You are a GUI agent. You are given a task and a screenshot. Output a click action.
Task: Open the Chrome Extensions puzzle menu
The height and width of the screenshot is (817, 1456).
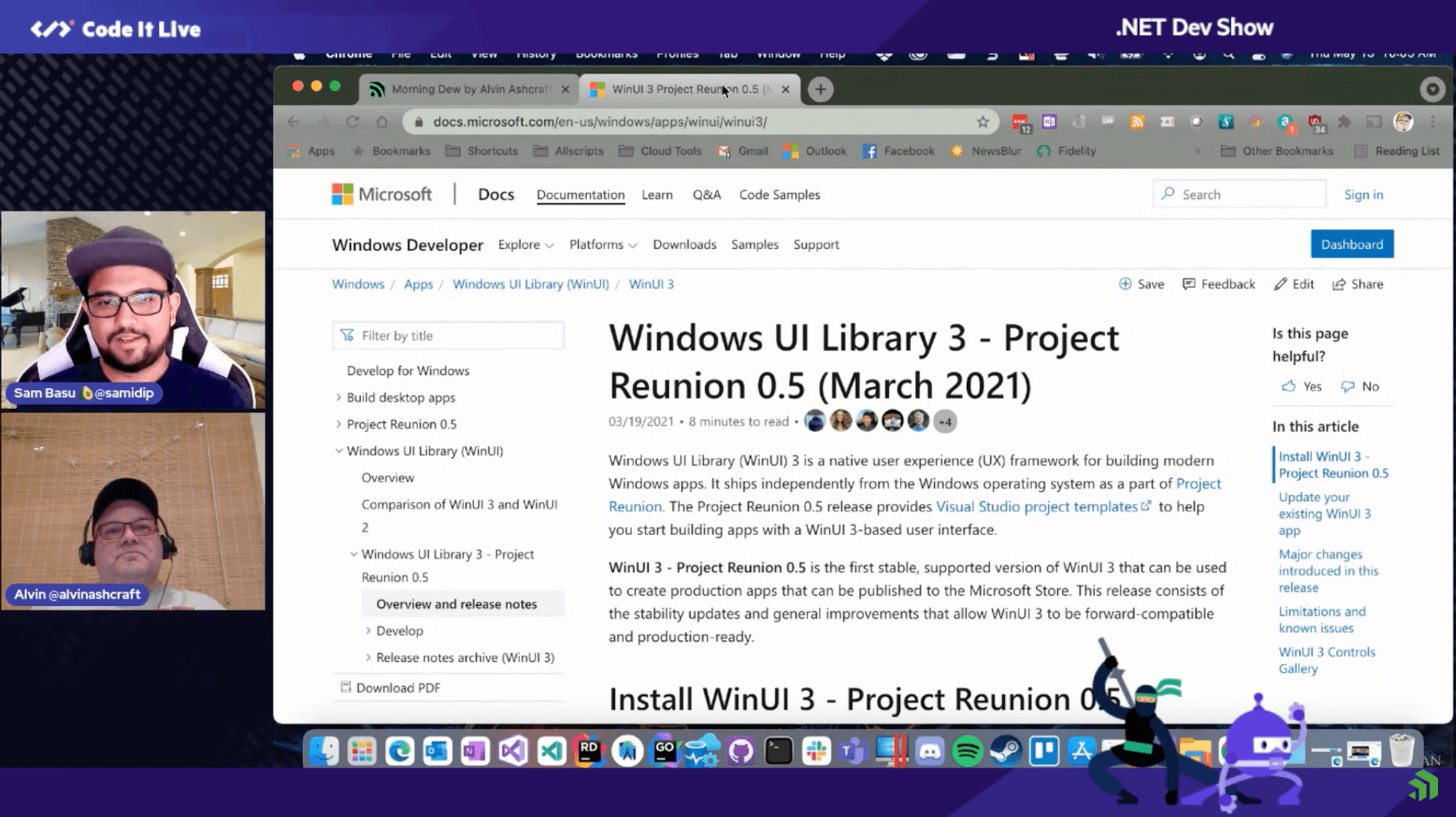(1344, 122)
